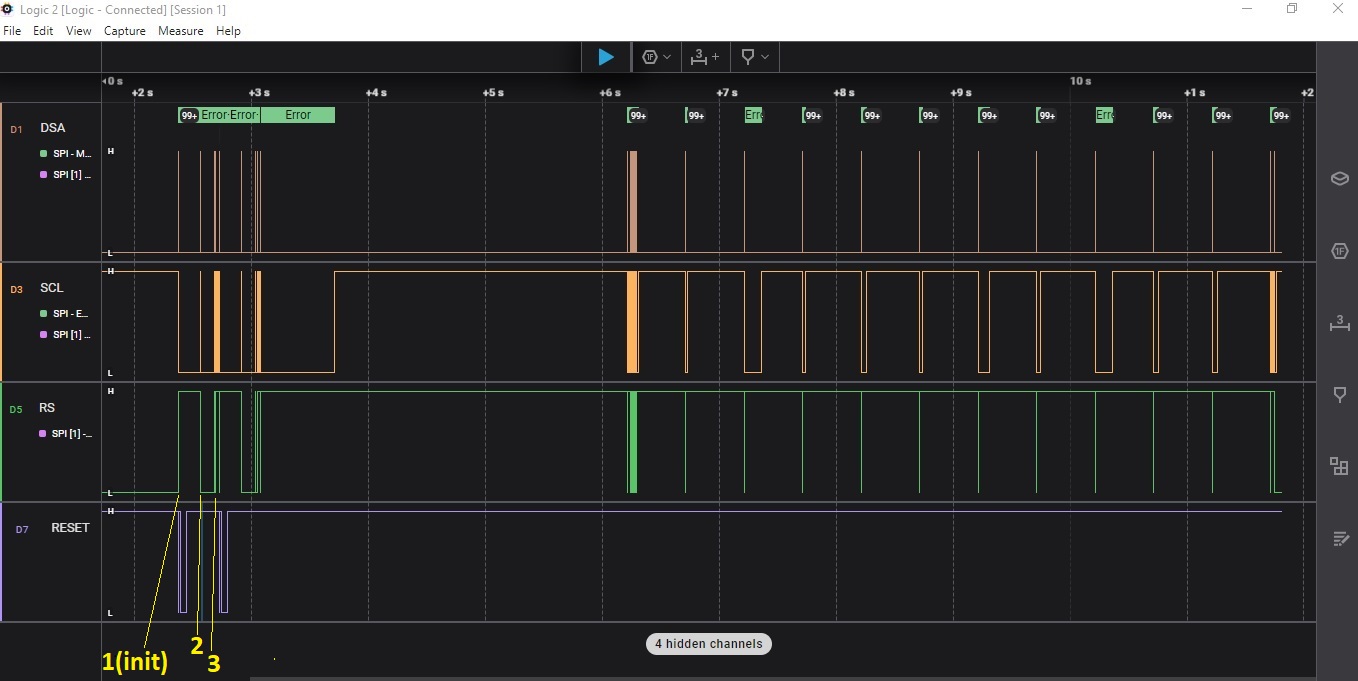Open the Timing Measurements panel in the sidebar
The image size is (1358, 681).
(1339, 323)
